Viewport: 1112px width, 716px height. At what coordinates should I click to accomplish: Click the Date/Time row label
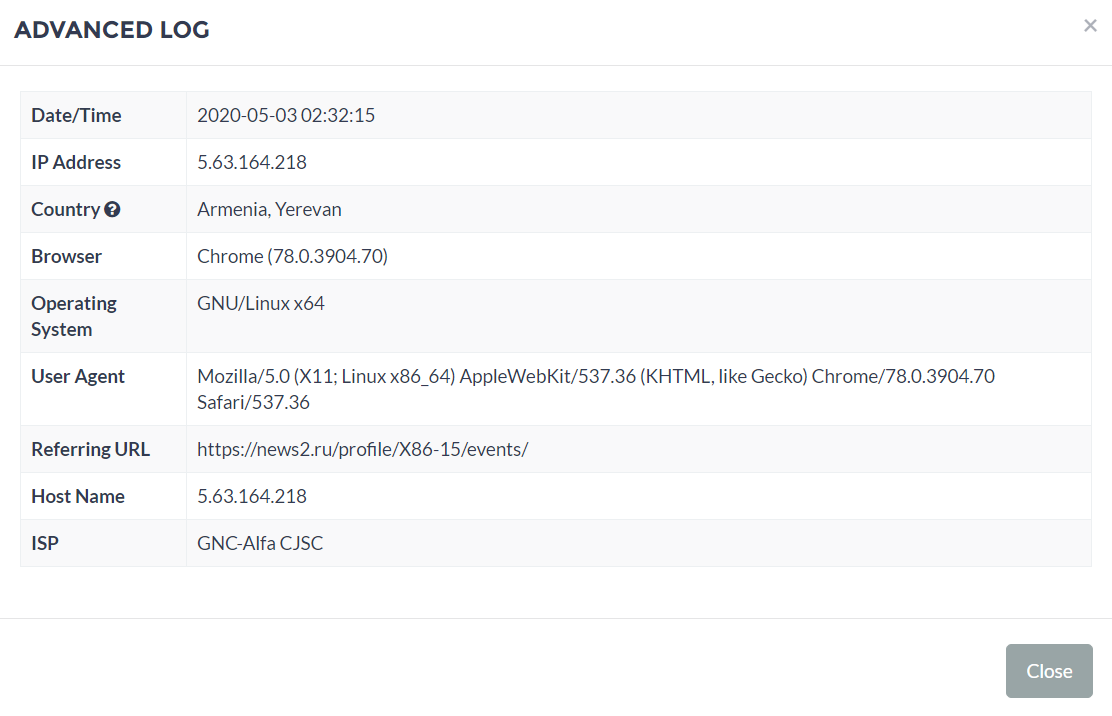pos(76,115)
